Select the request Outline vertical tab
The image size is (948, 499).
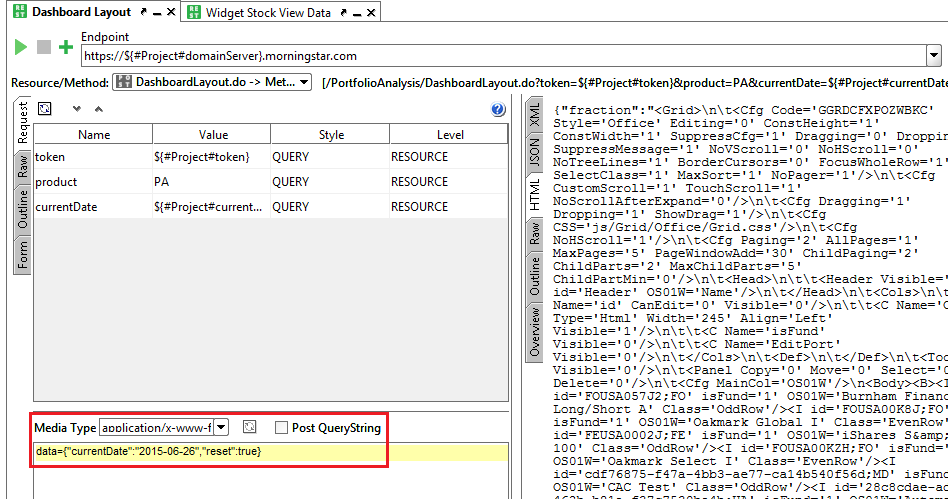(22, 209)
